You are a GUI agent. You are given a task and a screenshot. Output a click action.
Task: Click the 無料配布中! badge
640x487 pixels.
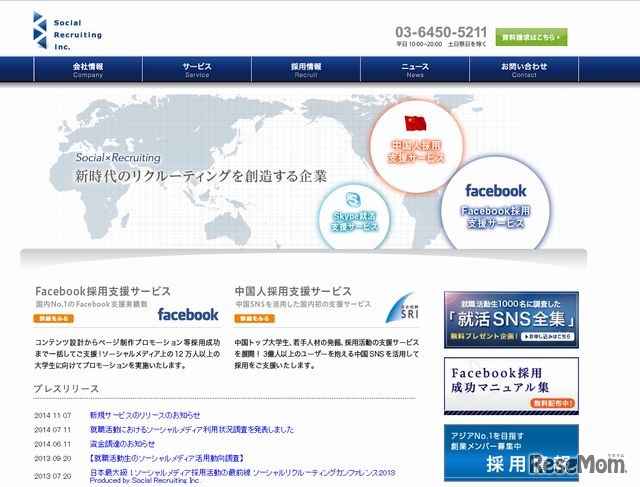click(x=552, y=403)
